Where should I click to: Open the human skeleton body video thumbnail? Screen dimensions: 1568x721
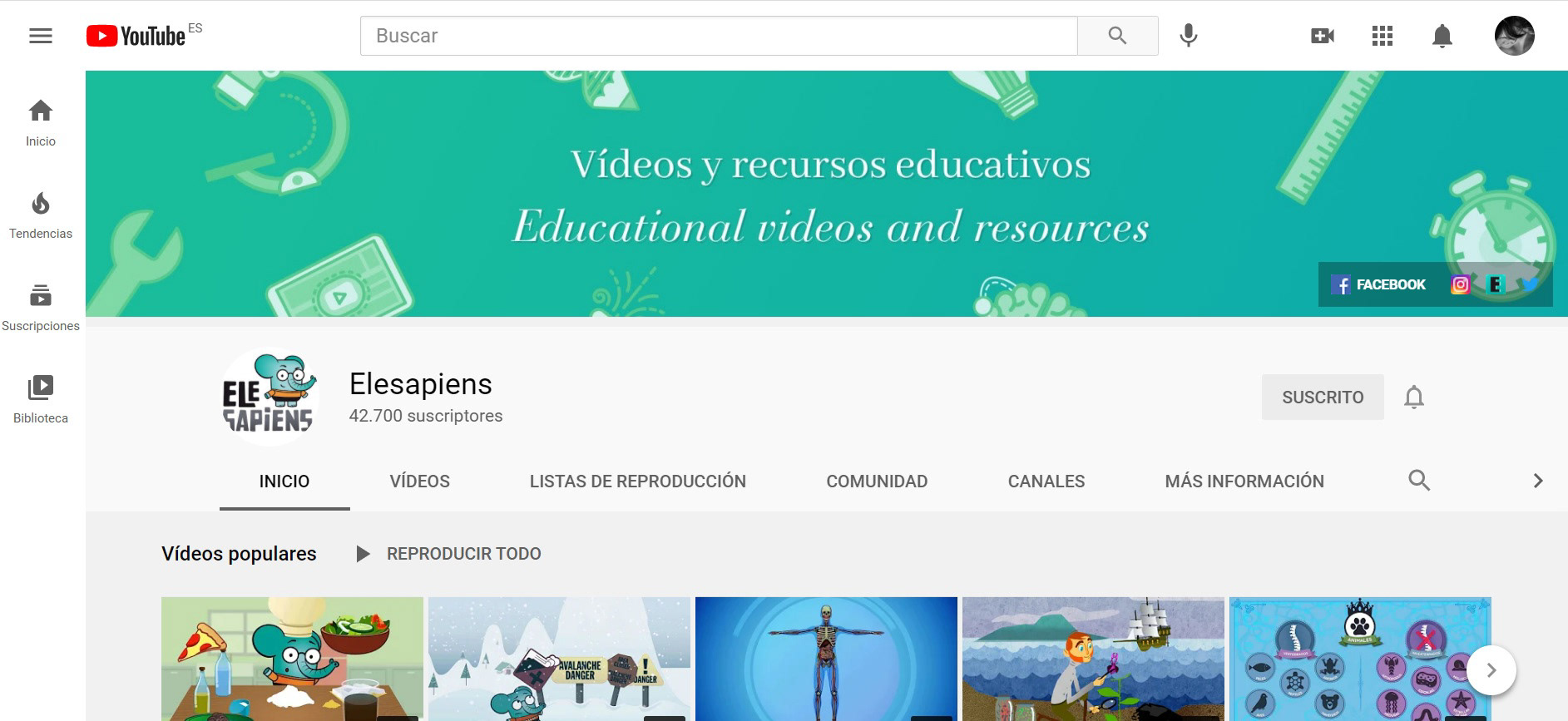coord(826,659)
